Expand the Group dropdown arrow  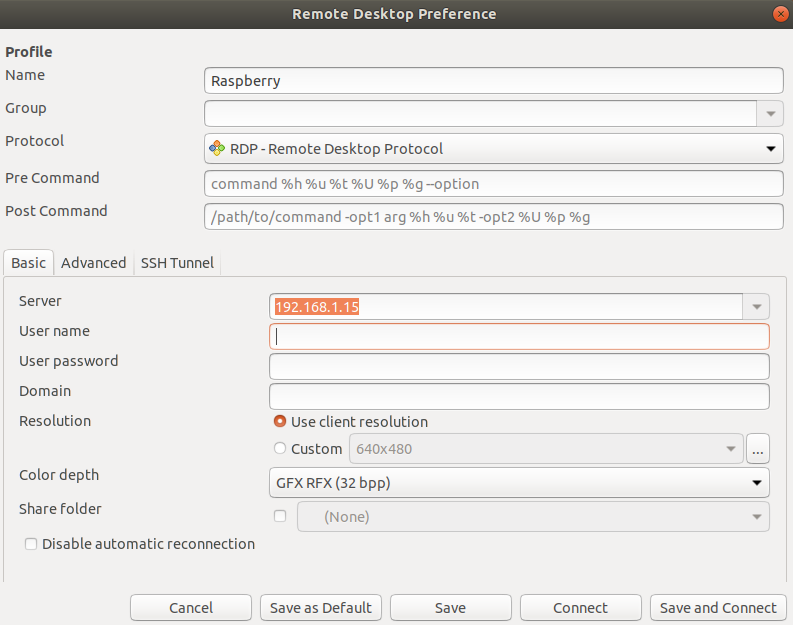click(x=770, y=114)
